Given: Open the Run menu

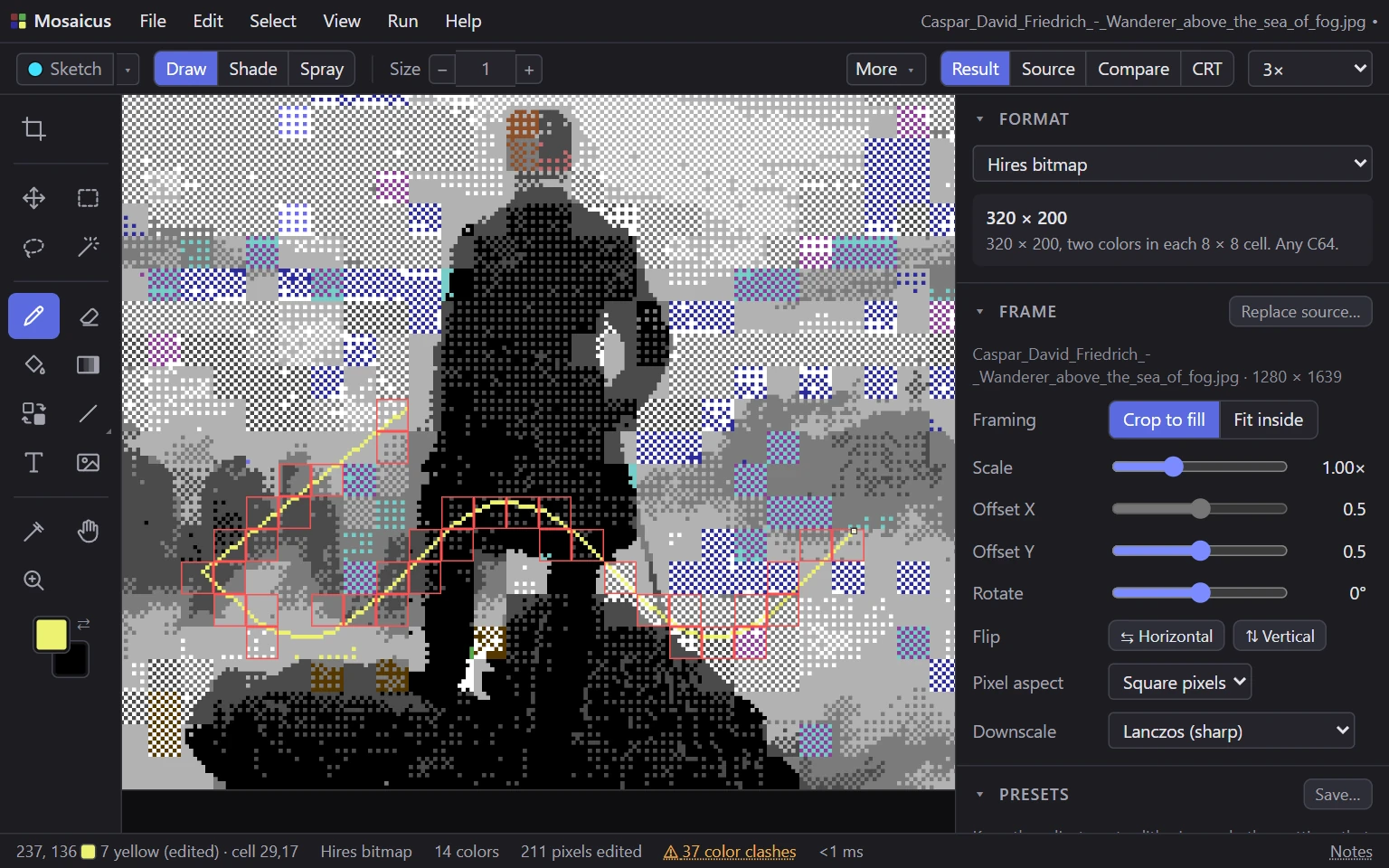Looking at the screenshot, I should point(402,21).
